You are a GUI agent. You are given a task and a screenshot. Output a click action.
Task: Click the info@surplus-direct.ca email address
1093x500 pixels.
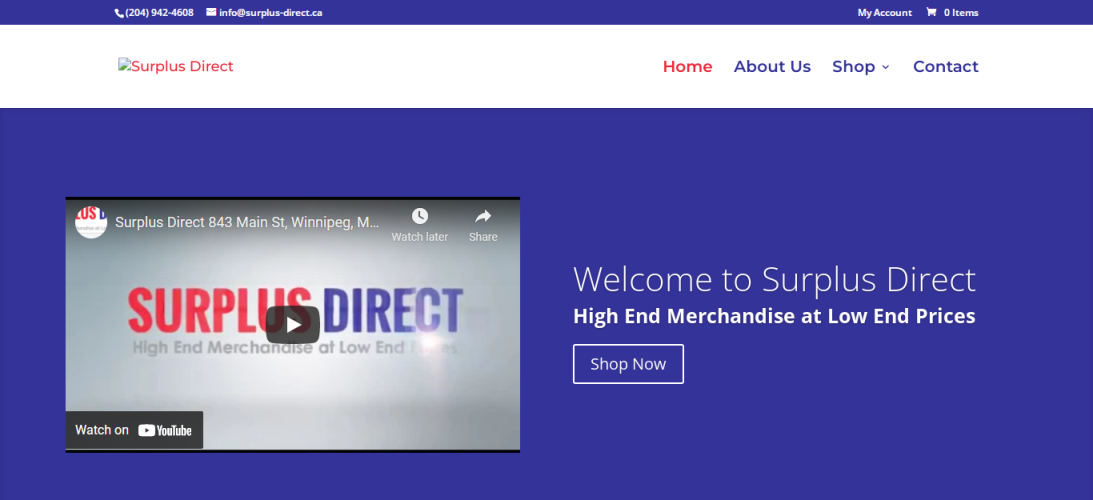270,13
